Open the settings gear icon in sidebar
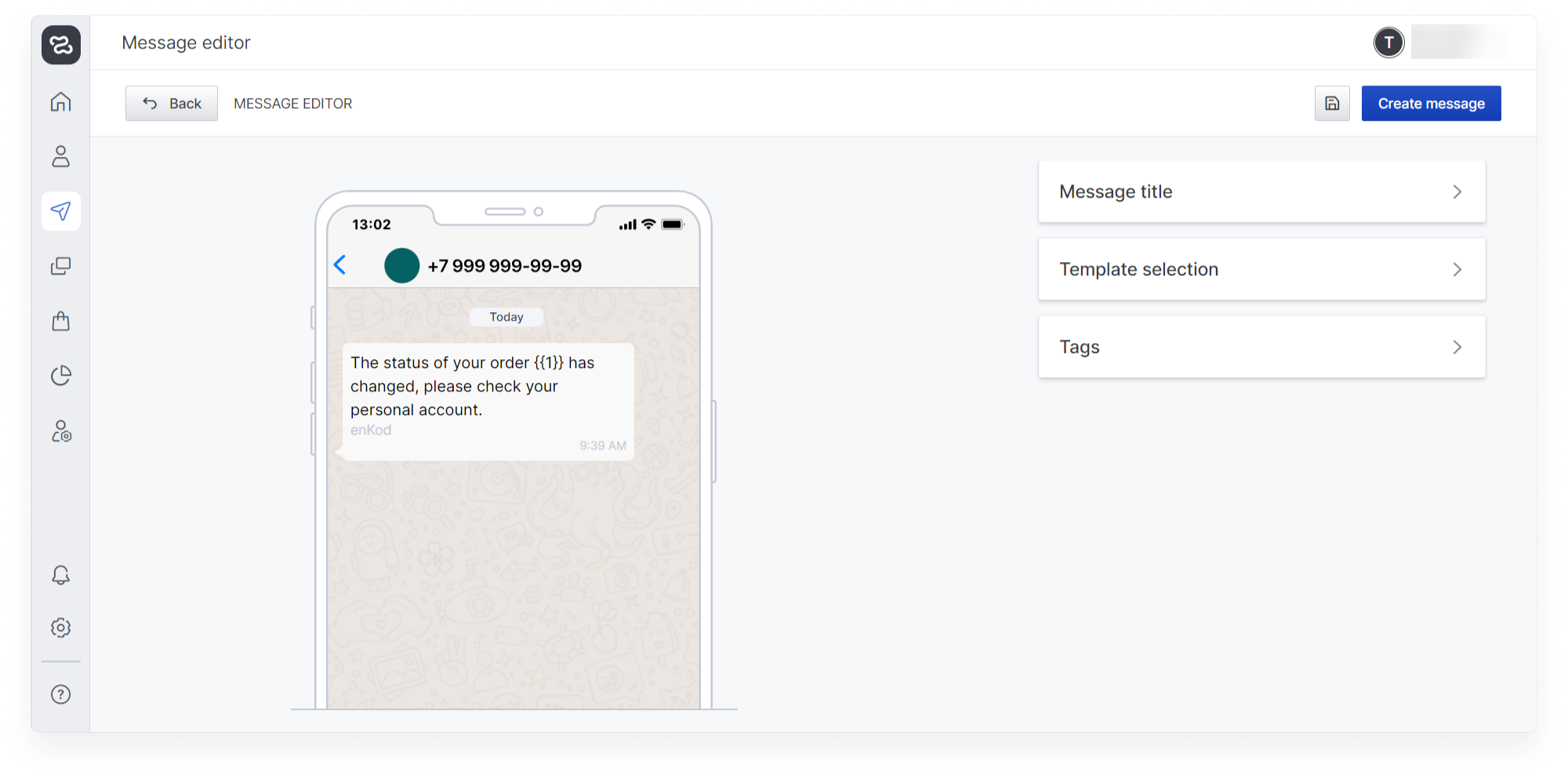The width and height of the screenshot is (1568, 779). pos(60,628)
